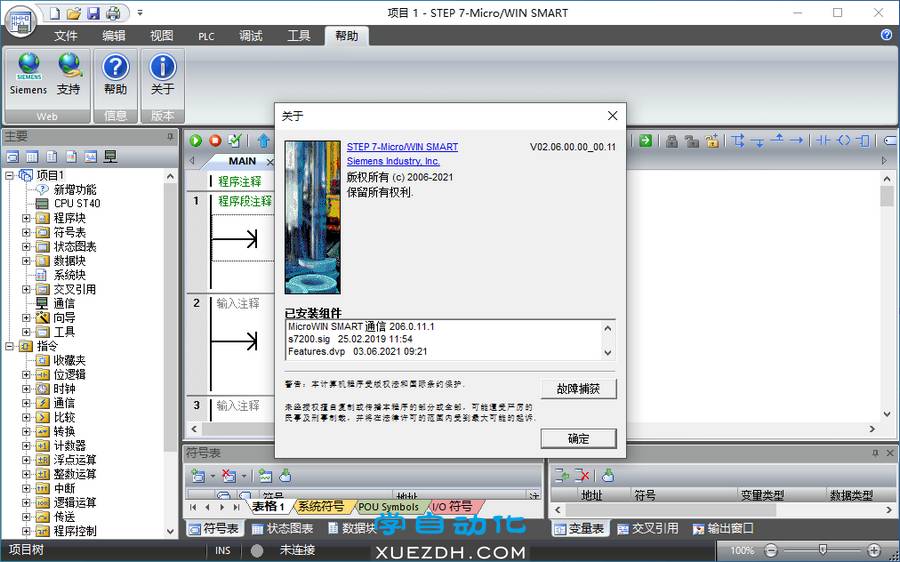Select CPU ST40 in project tree
900x562 pixels.
pyautogui.click(x=77, y=203)
